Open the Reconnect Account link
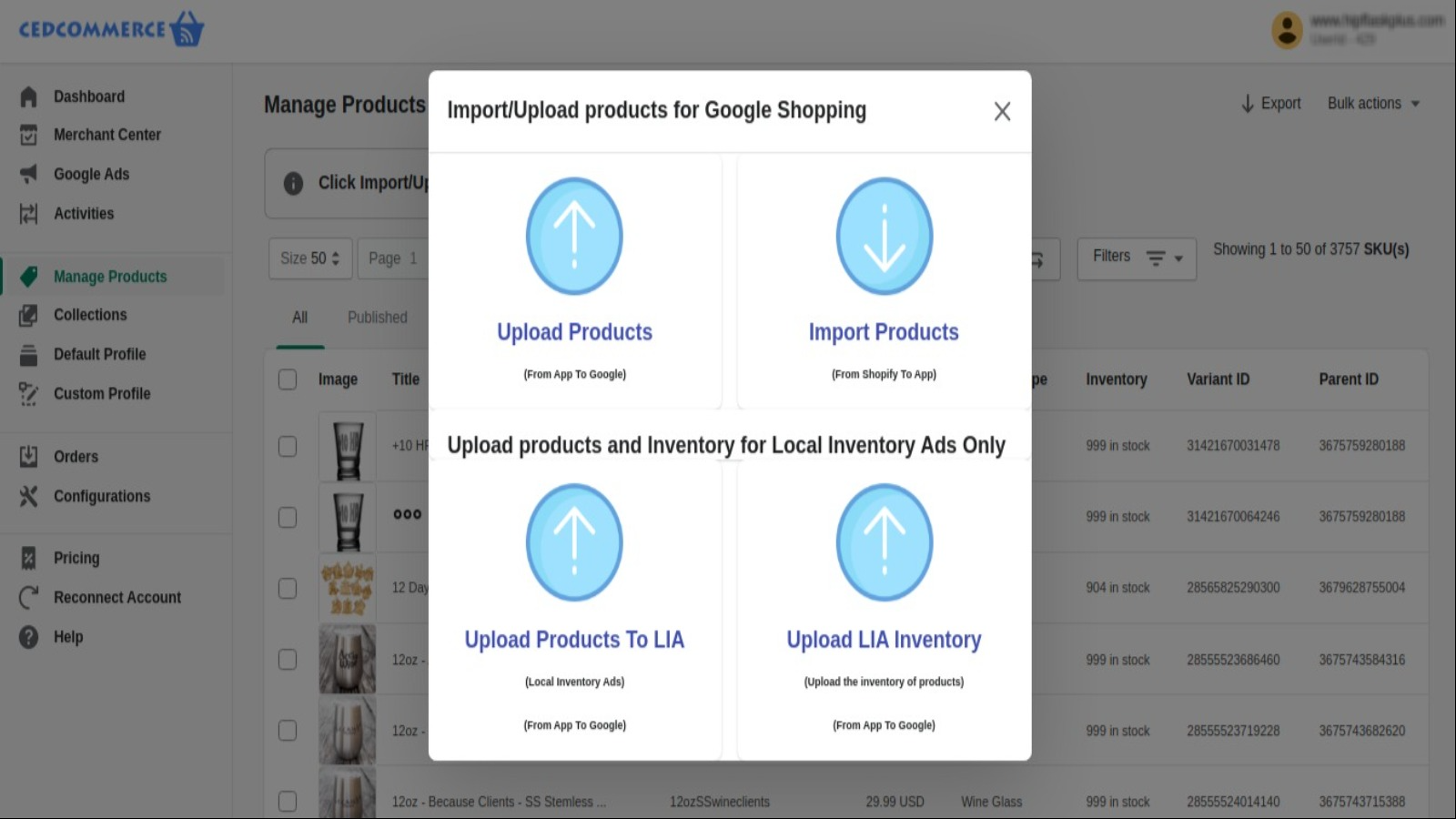The width and height of the screenshot is (1456, 819). point(116,598)
